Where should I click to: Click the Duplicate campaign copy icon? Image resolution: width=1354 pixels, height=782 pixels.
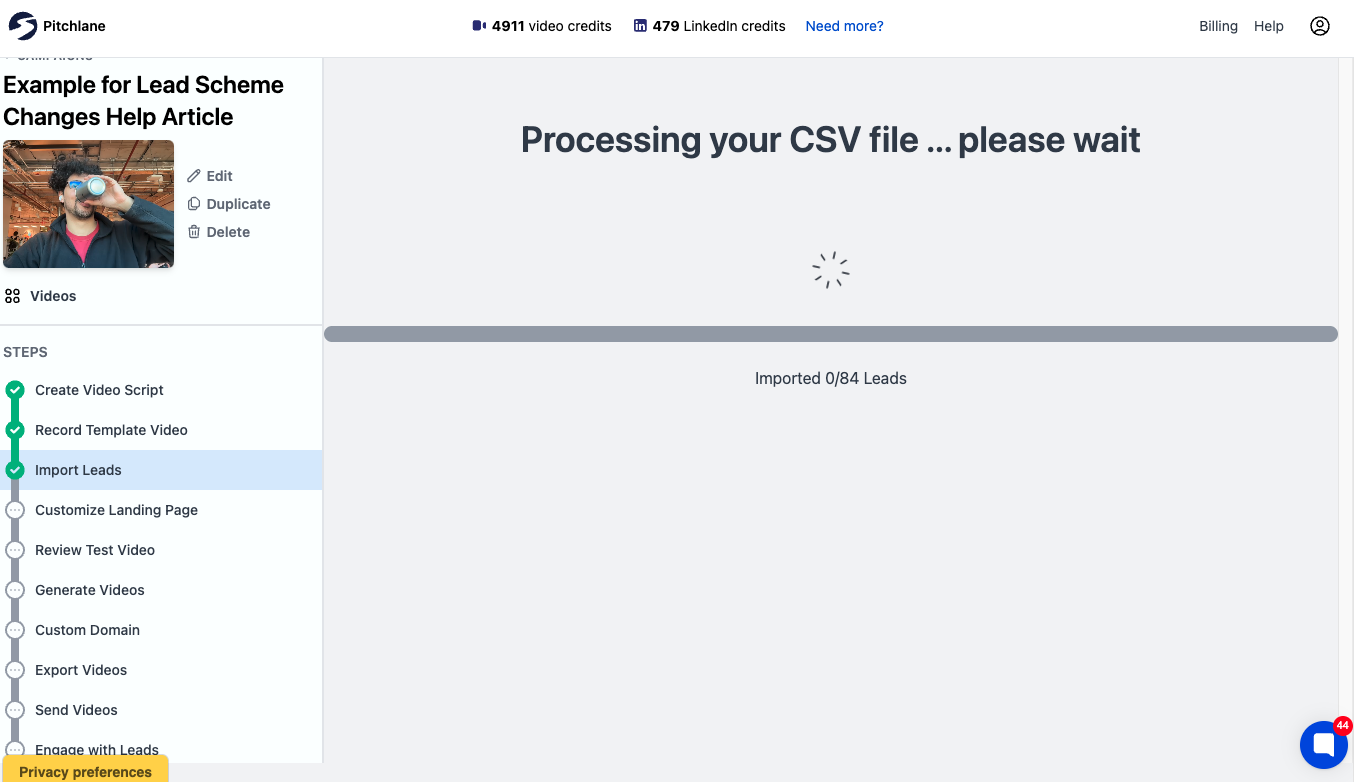click(x=194, y=204)
